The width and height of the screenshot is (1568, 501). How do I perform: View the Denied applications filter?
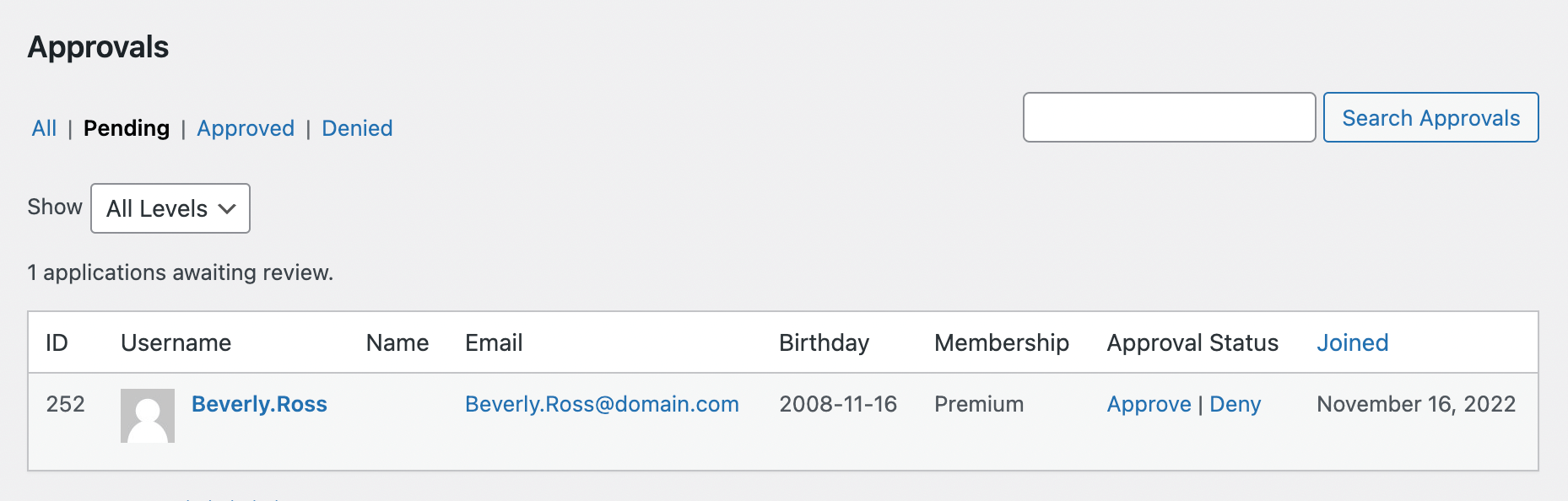click(357, 128)
